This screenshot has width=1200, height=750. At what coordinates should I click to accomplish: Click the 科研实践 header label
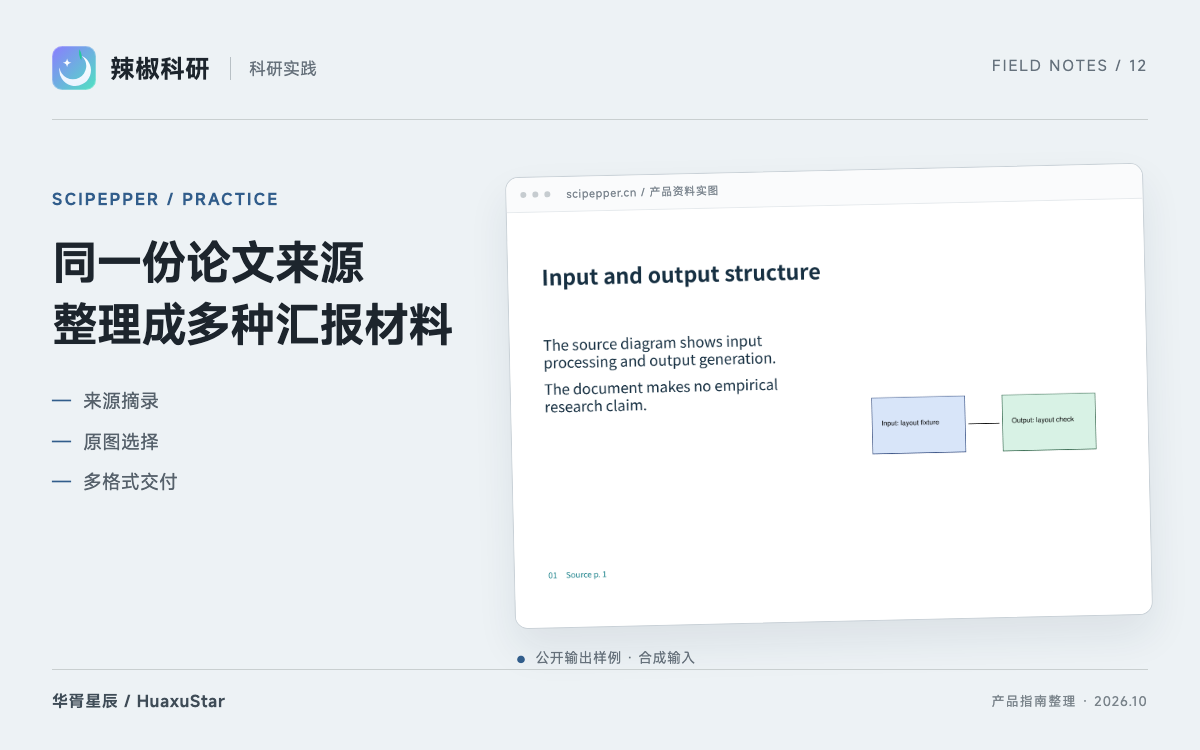tap(283, 68)
